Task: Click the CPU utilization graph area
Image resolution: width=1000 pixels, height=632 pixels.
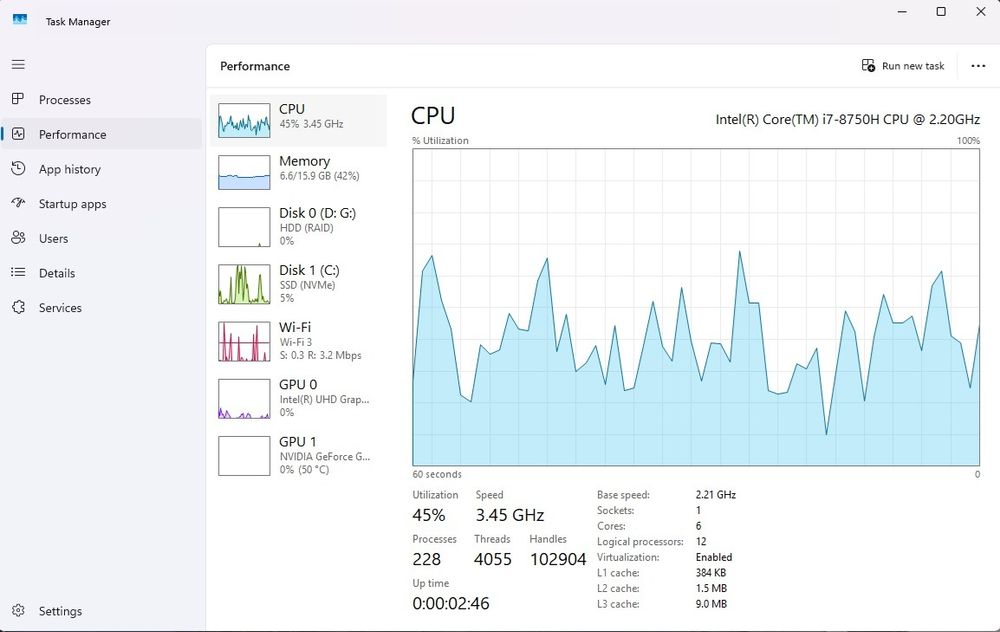Action: (x=696, y=307)
